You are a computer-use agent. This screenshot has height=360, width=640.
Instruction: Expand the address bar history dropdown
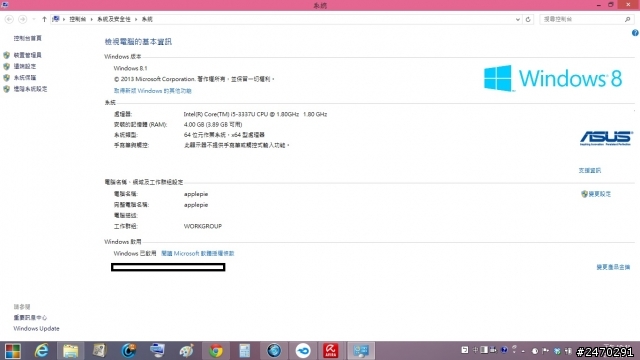point(518,19)
